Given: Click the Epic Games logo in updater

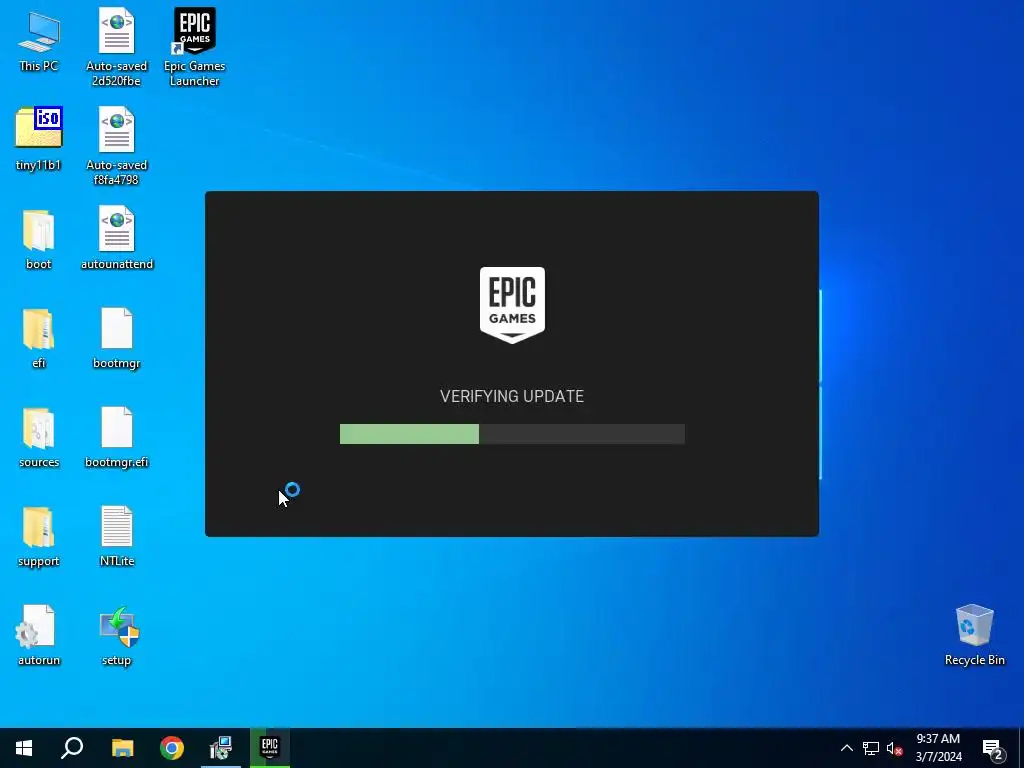Looking at the screenshot, I should click(x=512, y=305).
